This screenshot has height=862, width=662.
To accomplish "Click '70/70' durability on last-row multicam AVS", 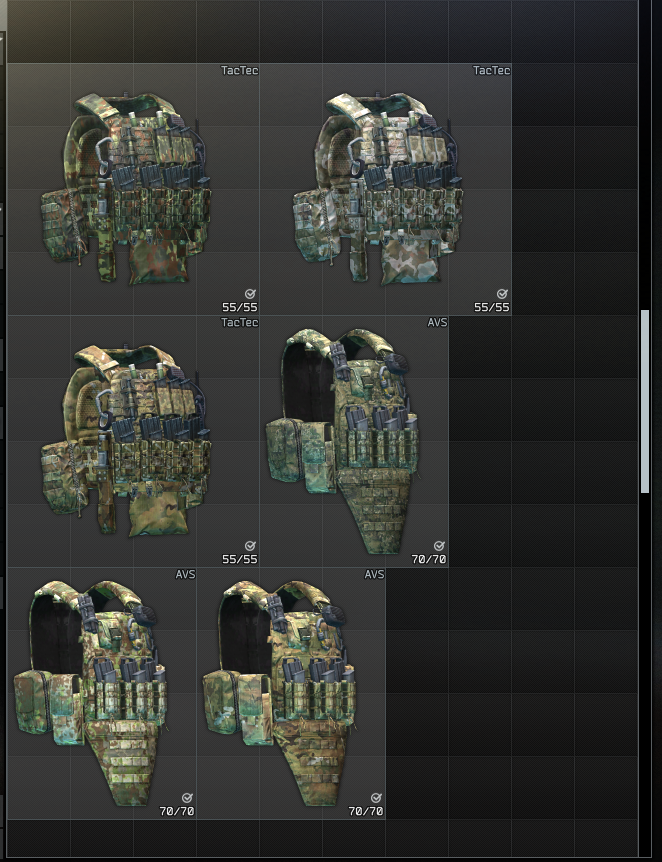I will (366, 811).
